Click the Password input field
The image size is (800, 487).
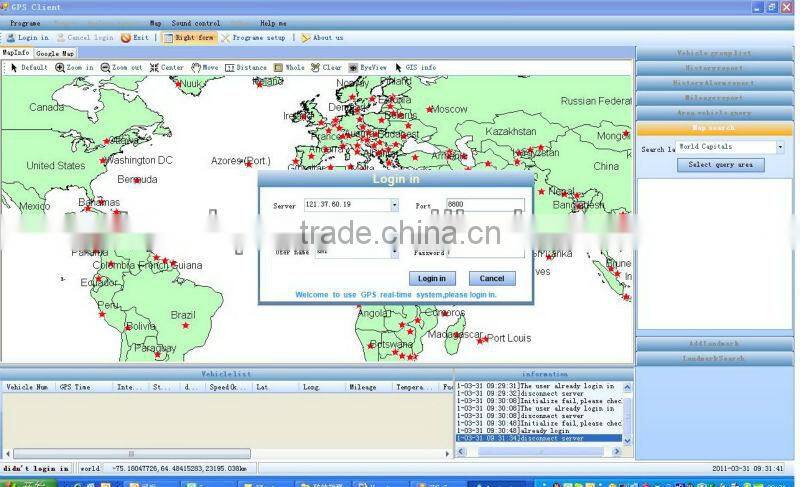coord(486,252)
